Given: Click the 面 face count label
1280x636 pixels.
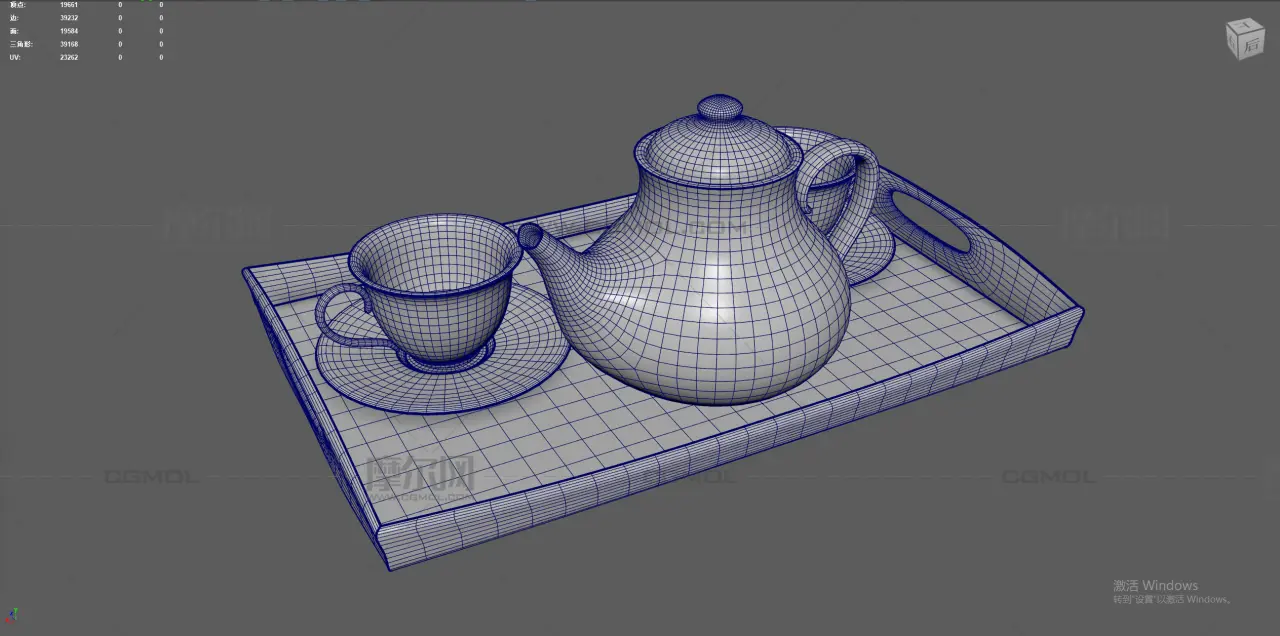Looking at the screenshot, I should pyautogui.click(x=13, y=31).
